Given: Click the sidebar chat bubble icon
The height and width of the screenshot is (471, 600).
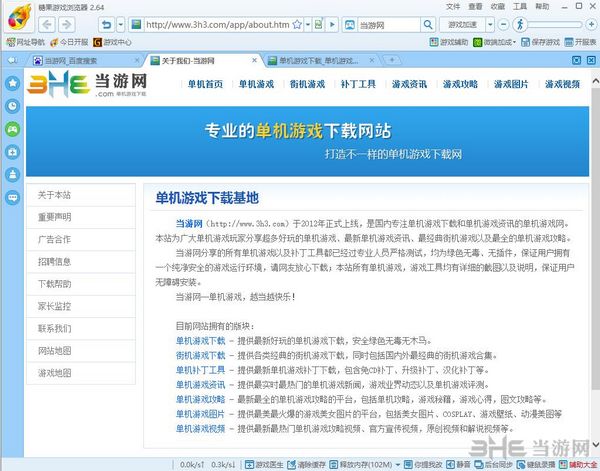Looking at the screenshot, I should click(x=13, y=198).
